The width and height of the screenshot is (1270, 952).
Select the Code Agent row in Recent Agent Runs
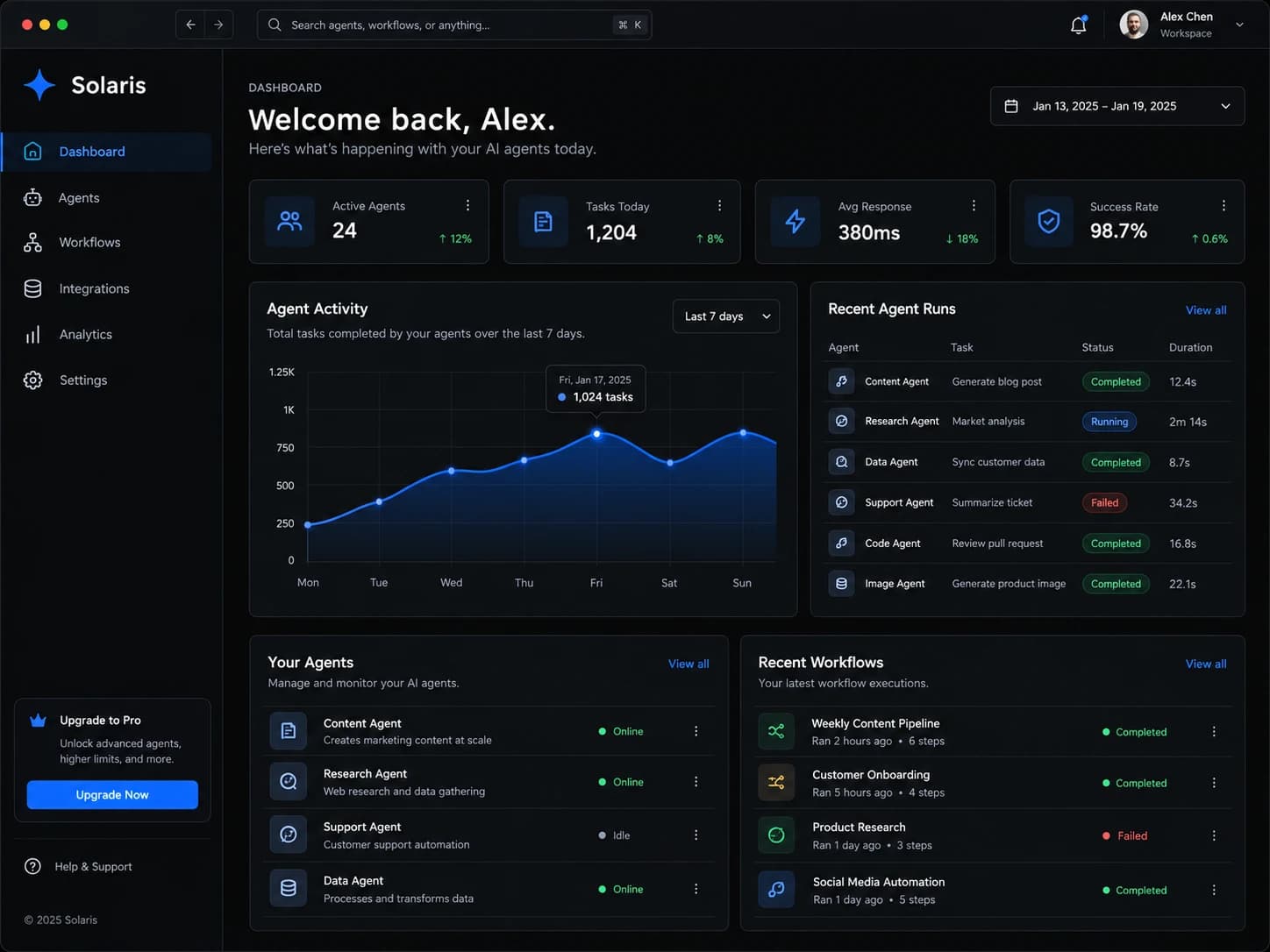click(1028, 543)
